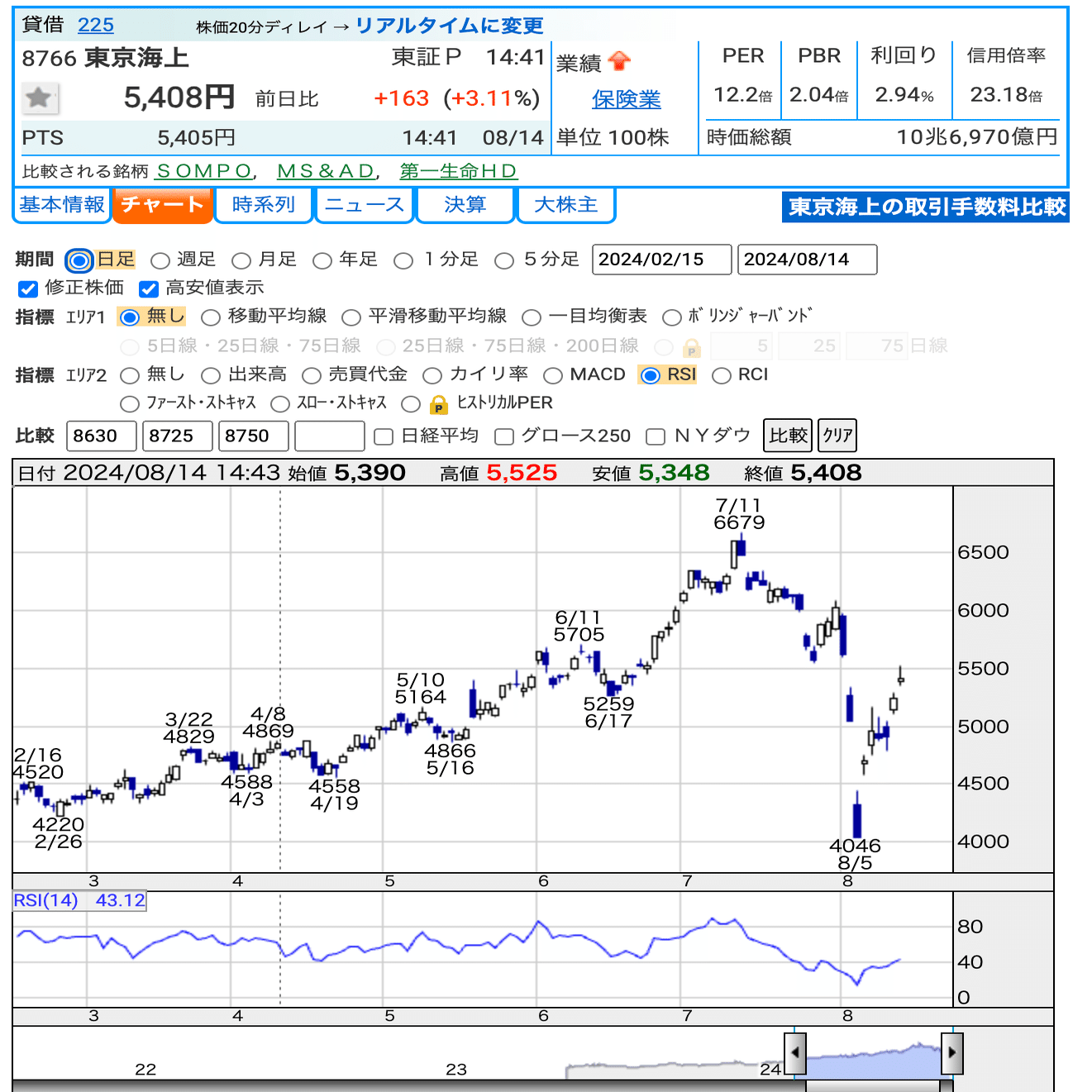Image resolution: width=1092 pixels, height=1092 pixels.
Task: Select 週足 period radio button
Action: (x=160, y=261)
